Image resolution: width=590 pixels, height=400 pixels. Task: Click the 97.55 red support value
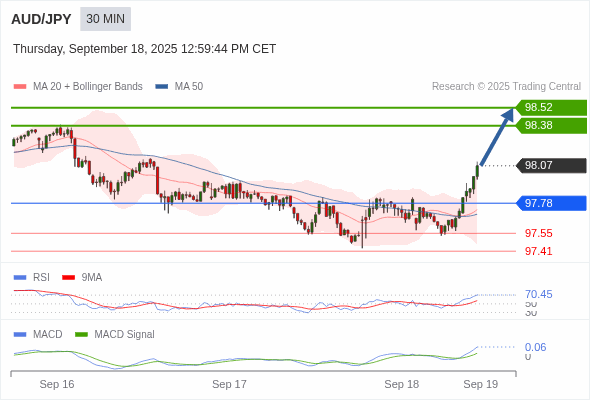tap(538, 233)
